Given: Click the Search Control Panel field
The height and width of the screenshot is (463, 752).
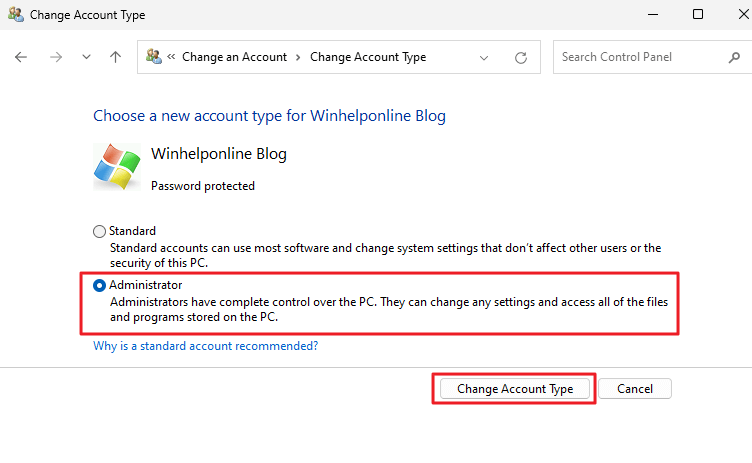Looking at the screenshot, I should (652, 57).
